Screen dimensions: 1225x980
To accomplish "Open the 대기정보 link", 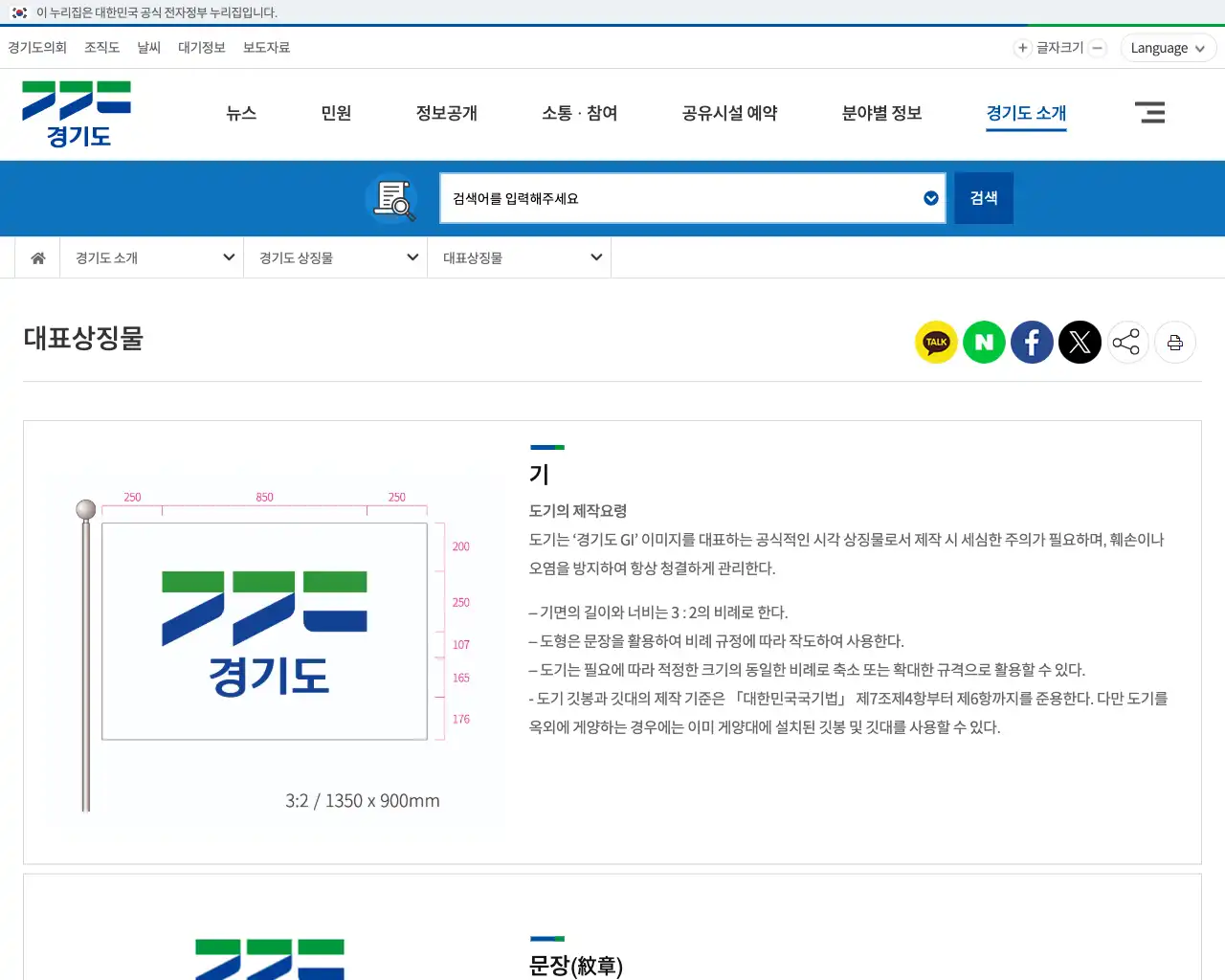I will [x=201, y=47].
